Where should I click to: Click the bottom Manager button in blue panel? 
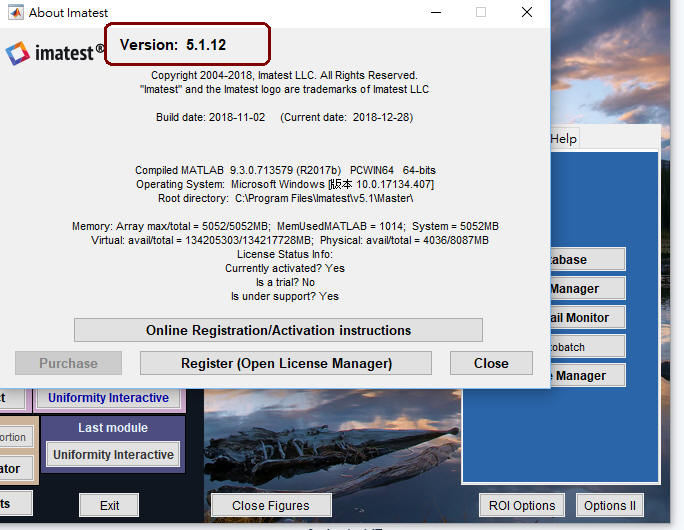[x=588, y=375]
